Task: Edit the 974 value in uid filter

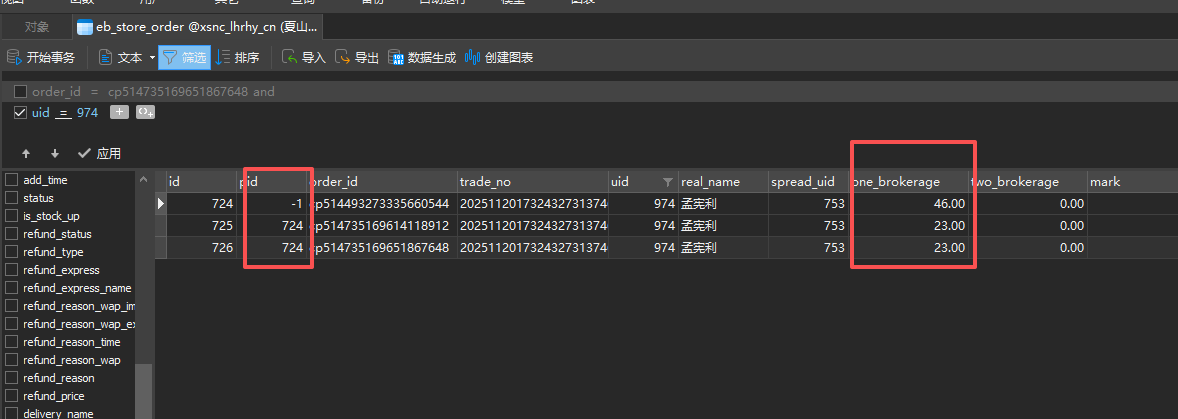Action: tap(87, 113)
